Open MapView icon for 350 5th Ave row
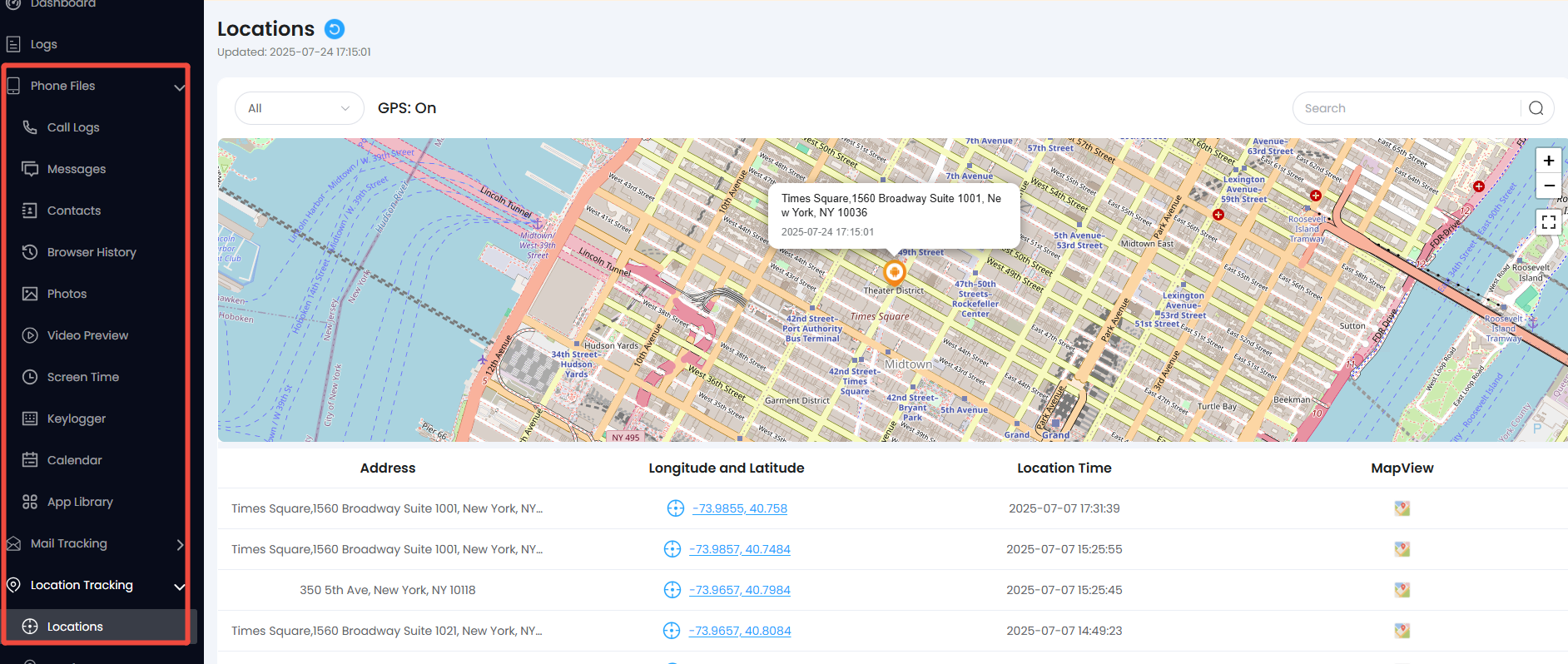 (x=1402, y=590)
